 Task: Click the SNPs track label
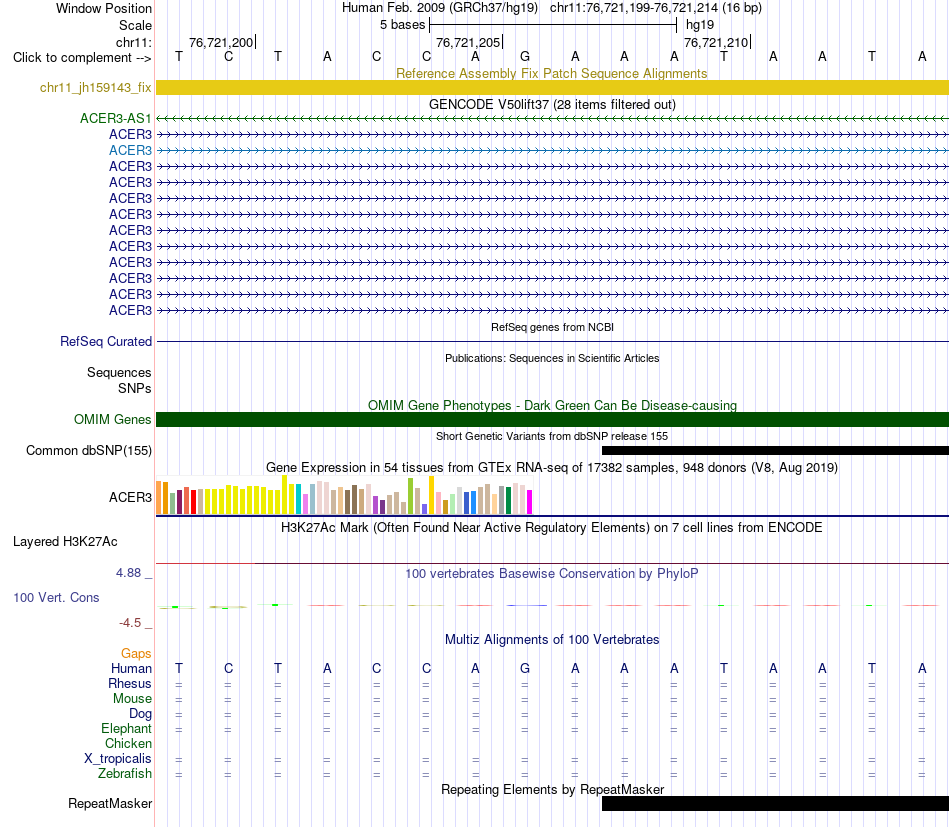[135, 388]
